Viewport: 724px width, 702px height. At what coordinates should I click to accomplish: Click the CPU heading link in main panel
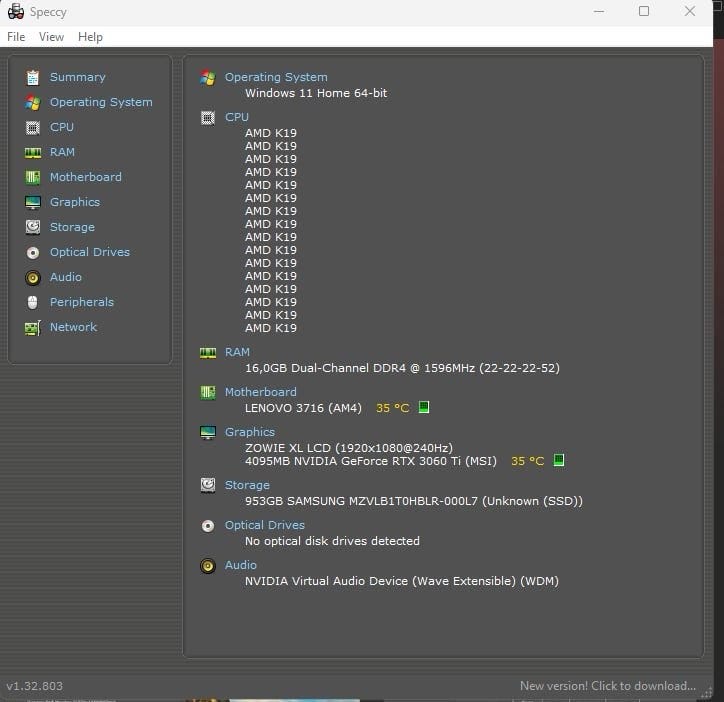(x=237, y=117)
